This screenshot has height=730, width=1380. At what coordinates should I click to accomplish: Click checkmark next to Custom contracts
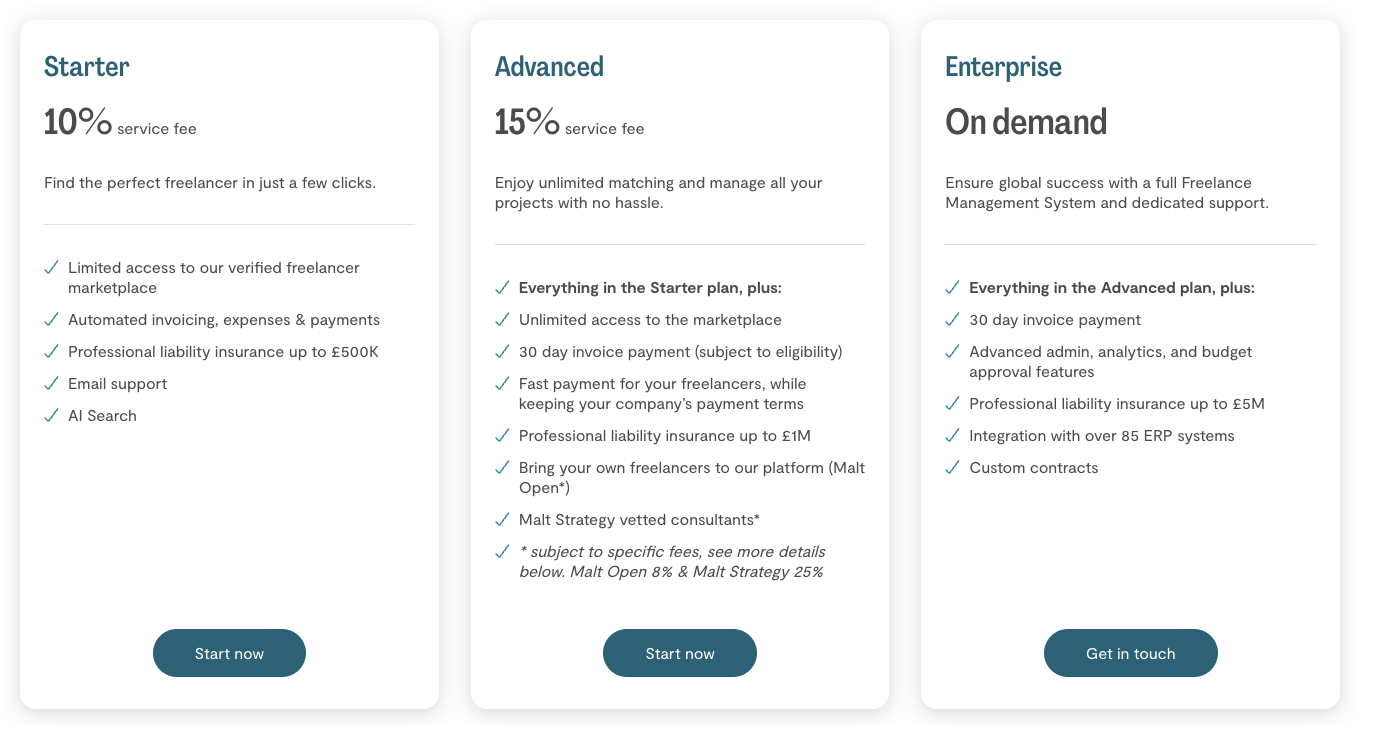tap(952, 468)
